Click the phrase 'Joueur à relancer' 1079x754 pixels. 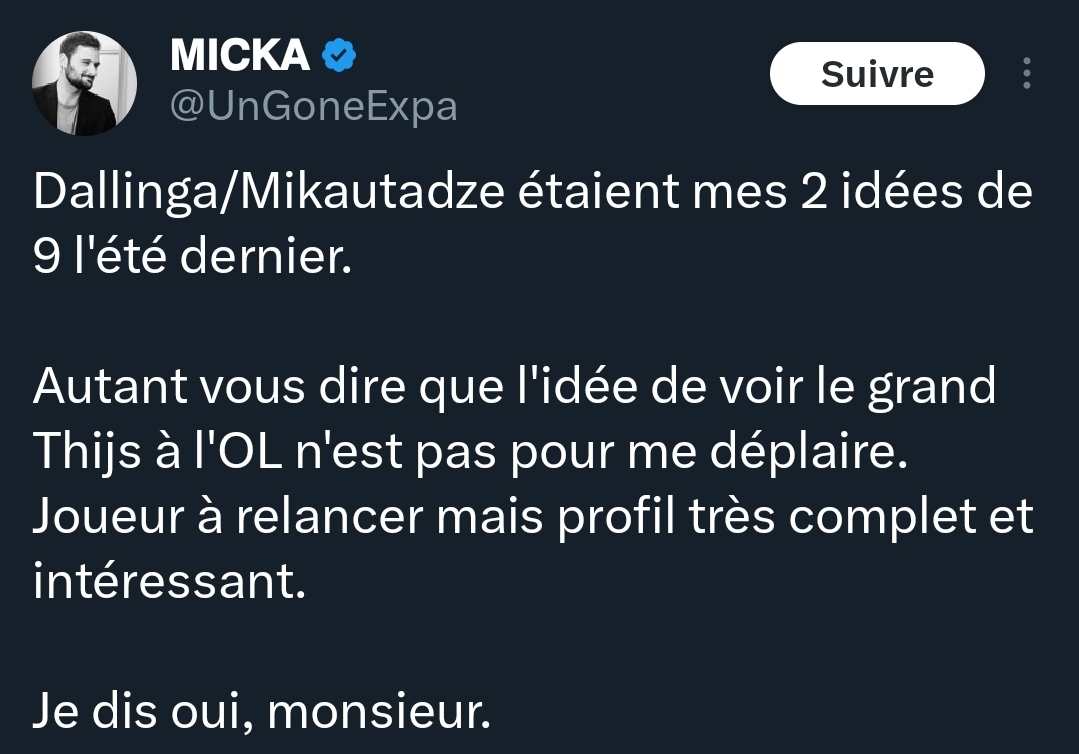coord(228,517)
